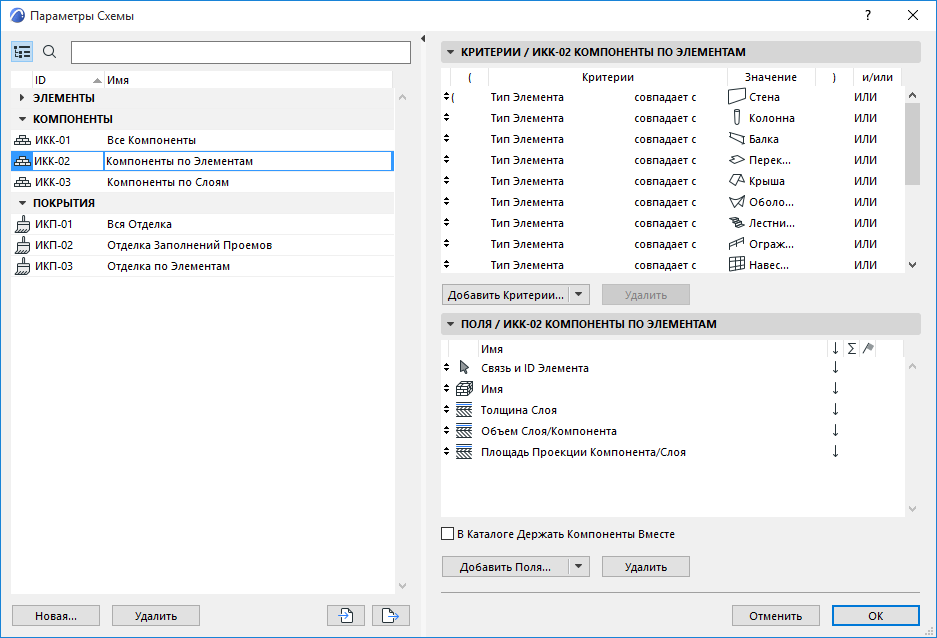Screen dimensions: 937x638
Task: Click the scheme search input field
Action: [x=241, y=53]
